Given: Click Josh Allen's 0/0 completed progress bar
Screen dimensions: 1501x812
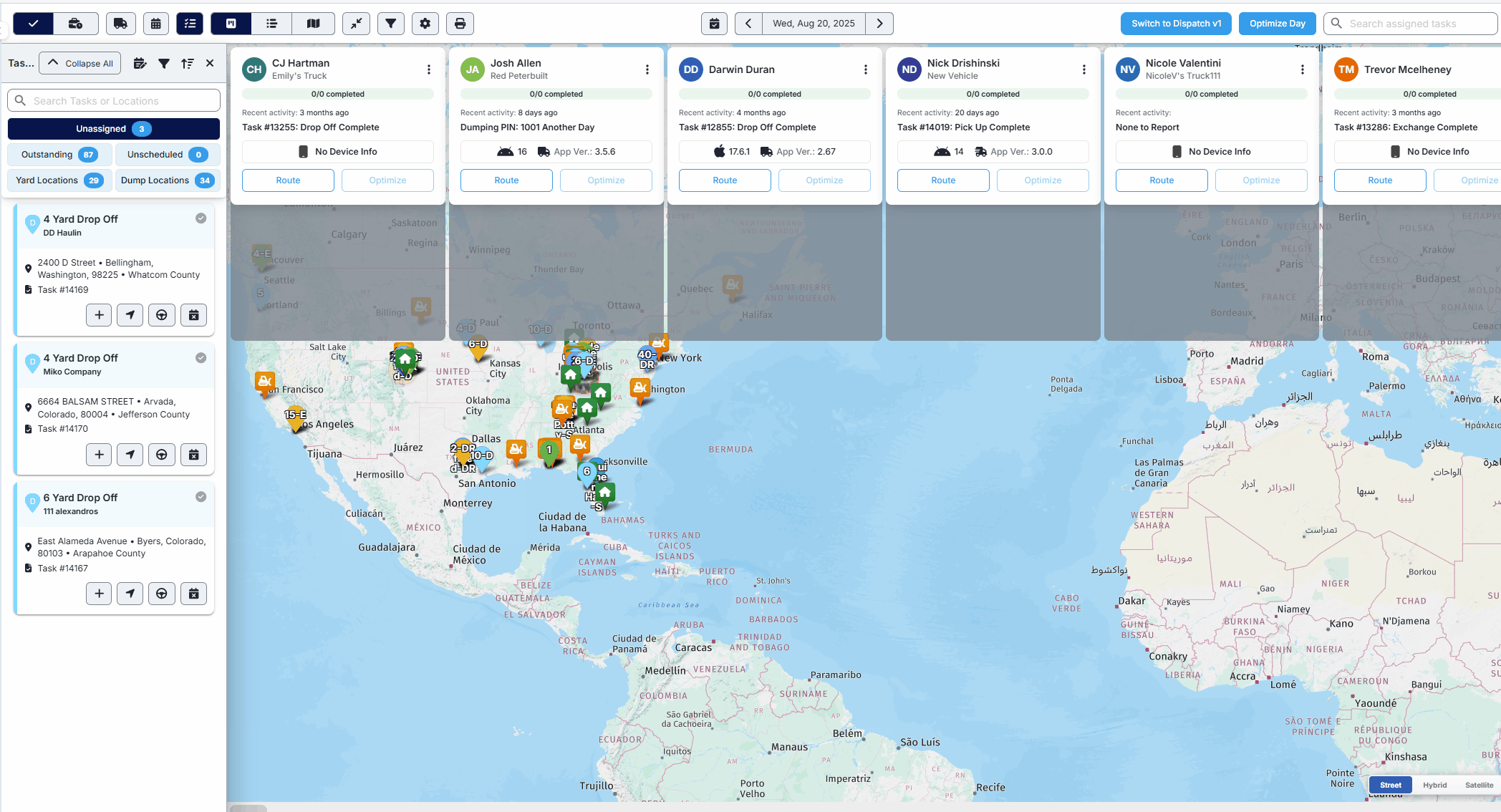Looking at the screenshot, I should (556, 94).
